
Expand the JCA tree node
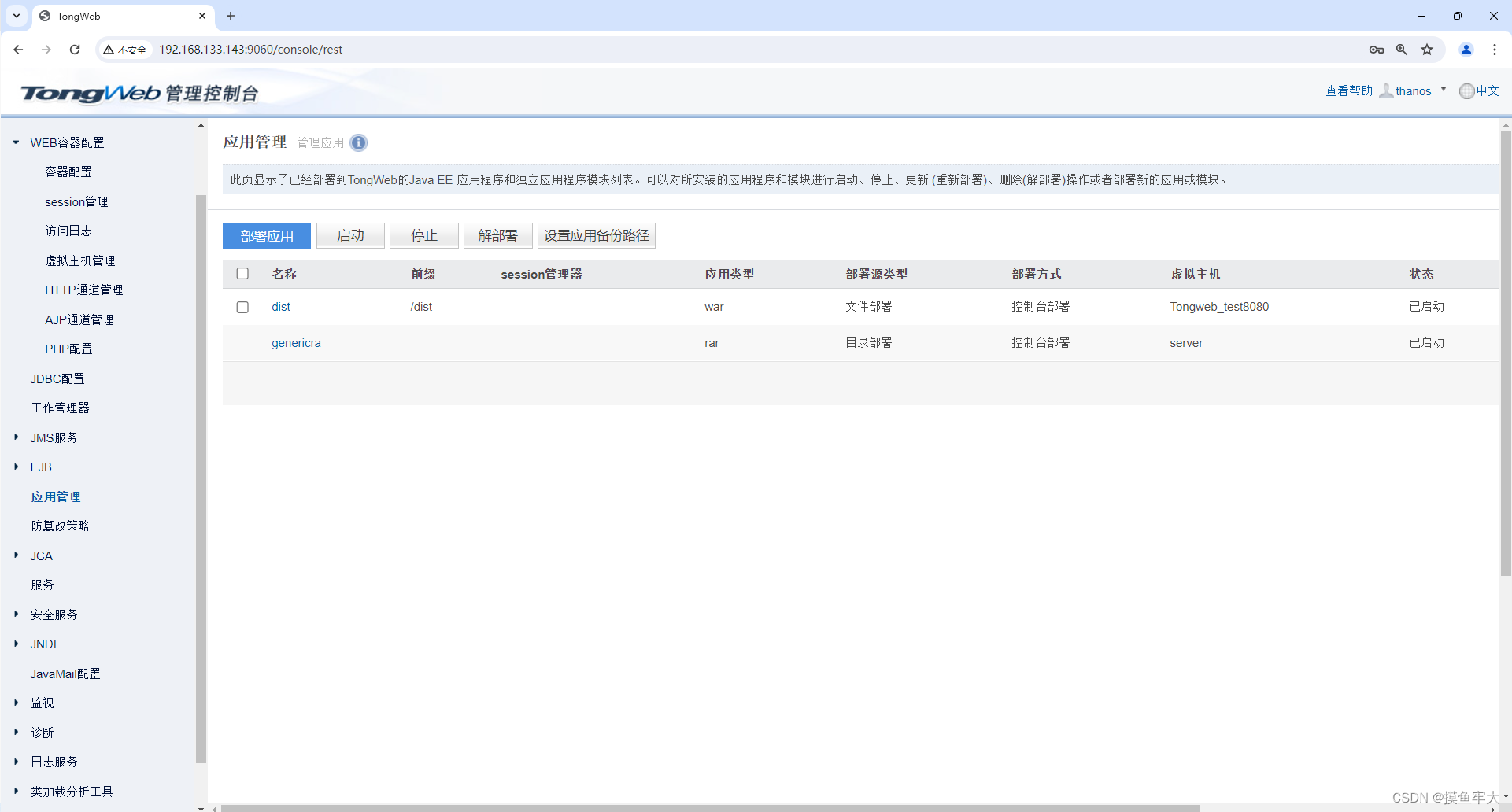click(x=16, y=555)
